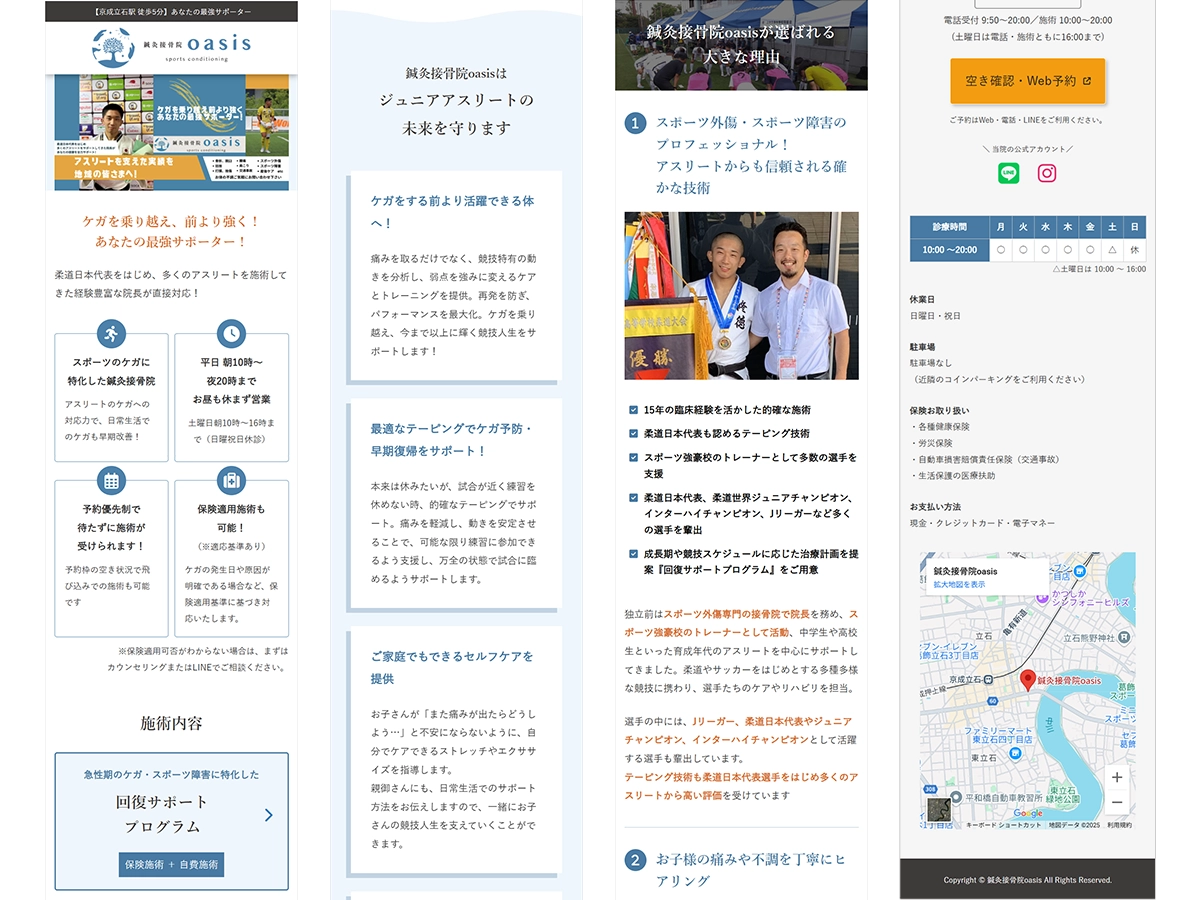The height and width of the screenshot is (900, 1200).
Task: Click the tree logo of oasis clinic
Action: point(113,47)
